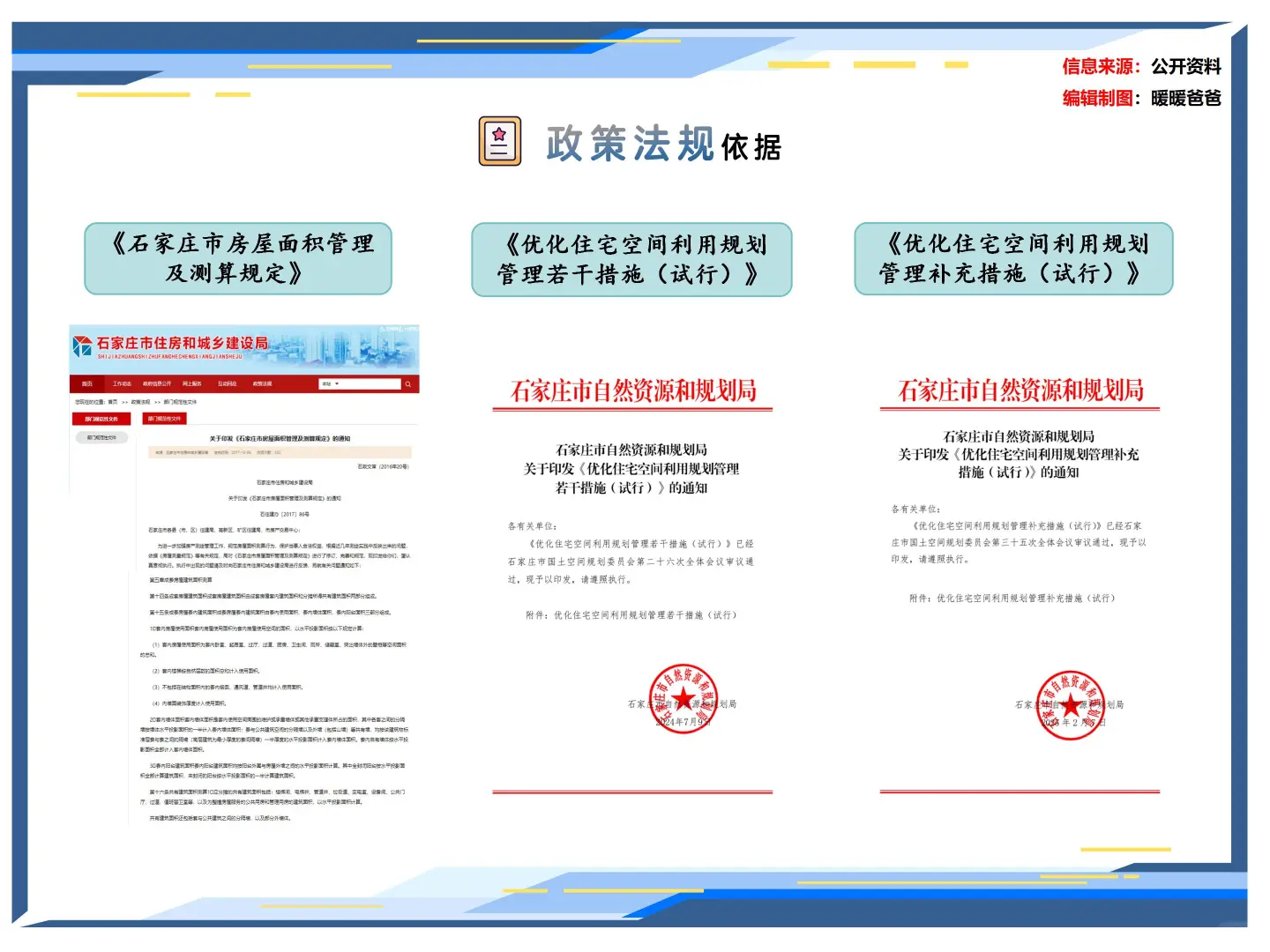This screenshot has width=1270, height=952.
Task: Click the text 信息来源：公开资料
Action: [1141, 66]
